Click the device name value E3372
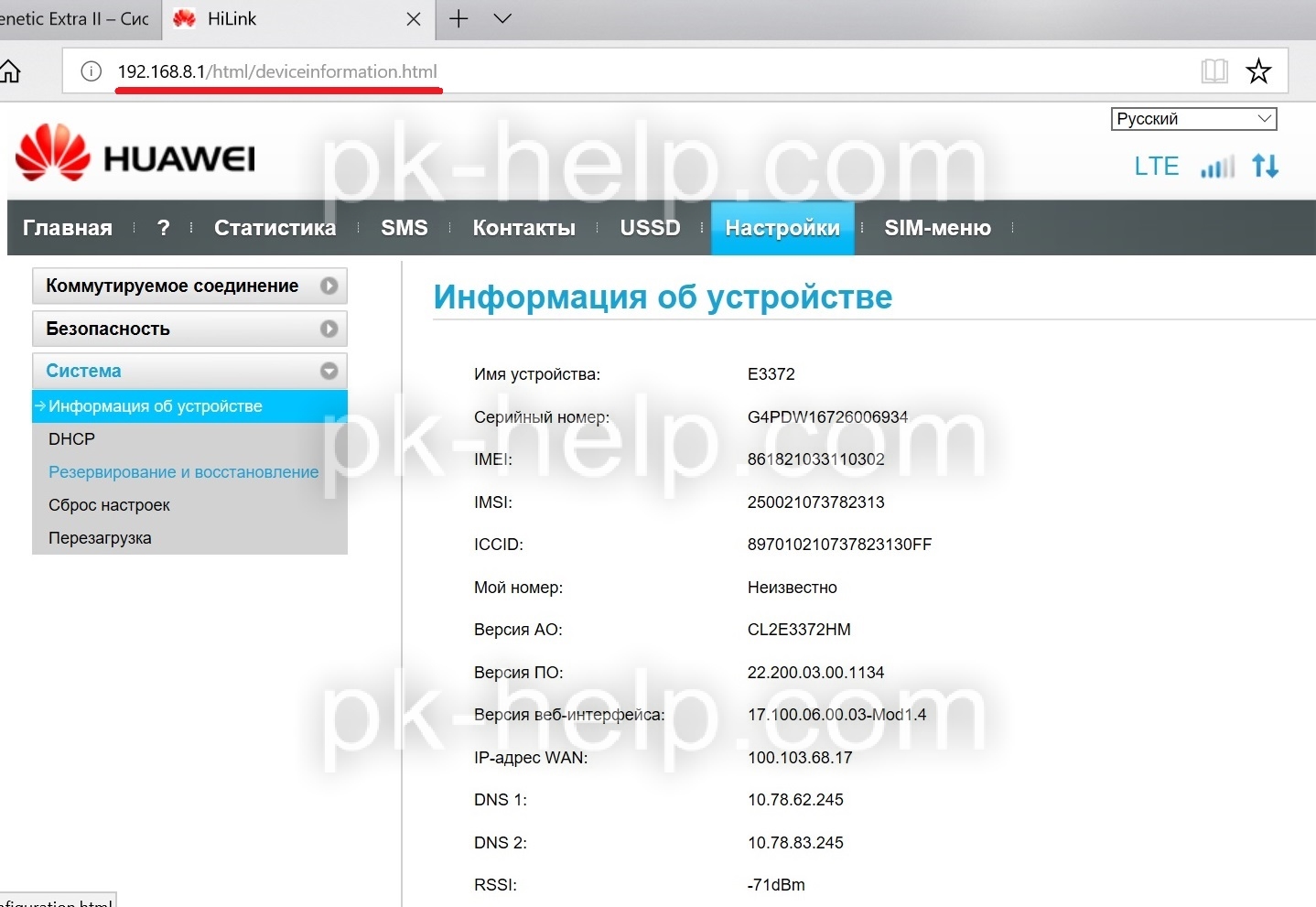This screenshot has height=907, width=1316. 771,374
